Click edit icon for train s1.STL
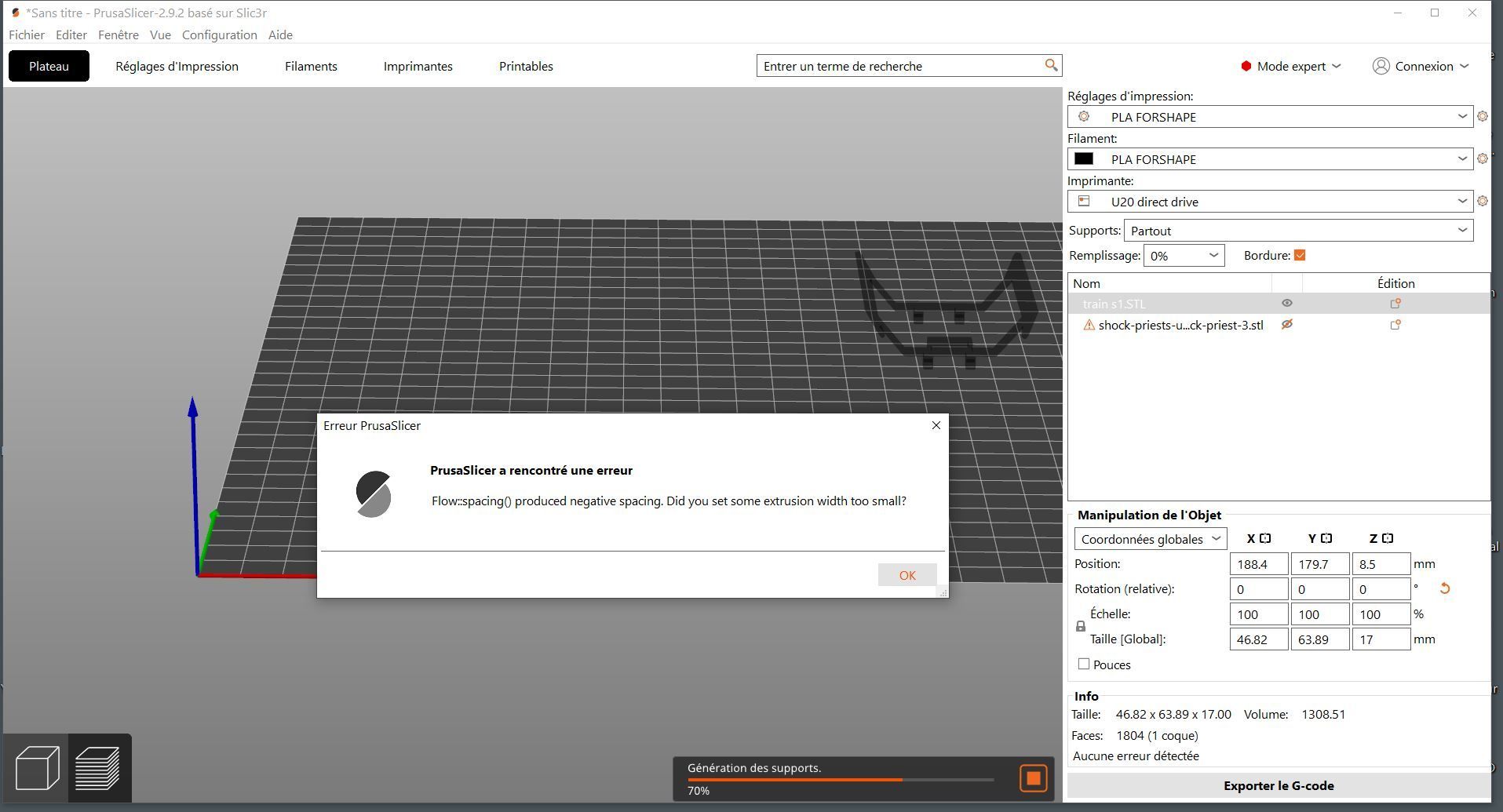This screenshot has width=1503, height=812. pyautogui.click(x=1395, y=304)
